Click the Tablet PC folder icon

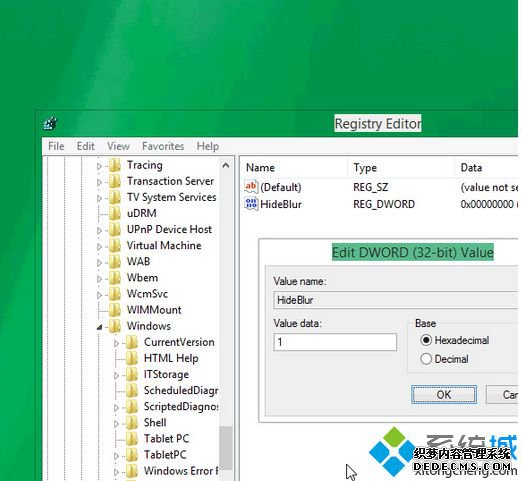[x=132, y=438]
